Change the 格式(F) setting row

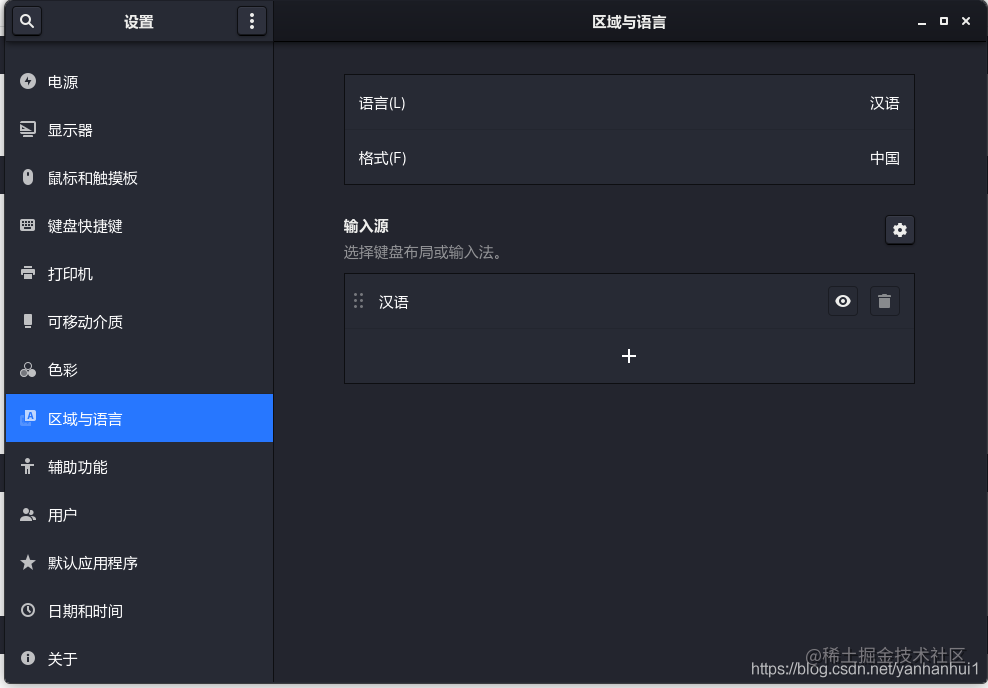tap(629, 158)
